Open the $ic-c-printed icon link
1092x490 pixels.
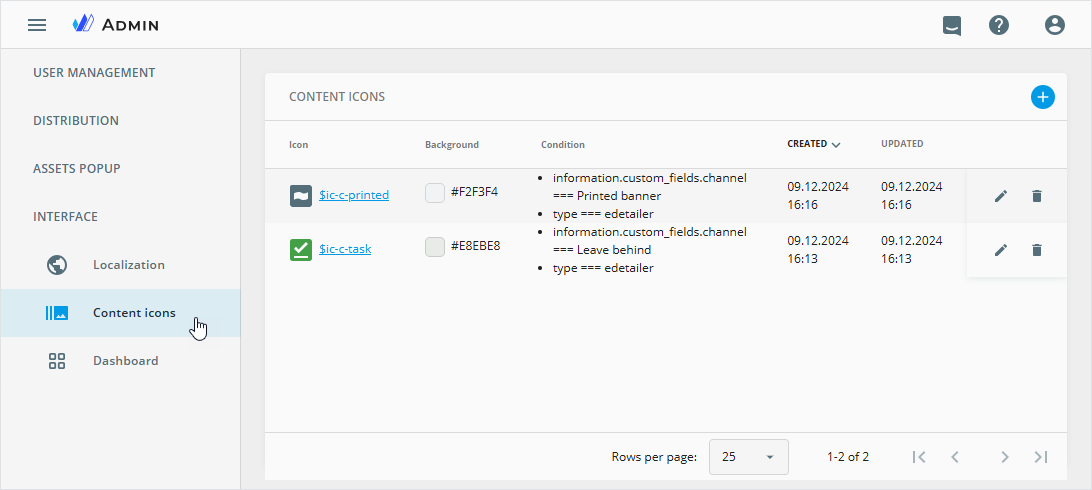354,196
